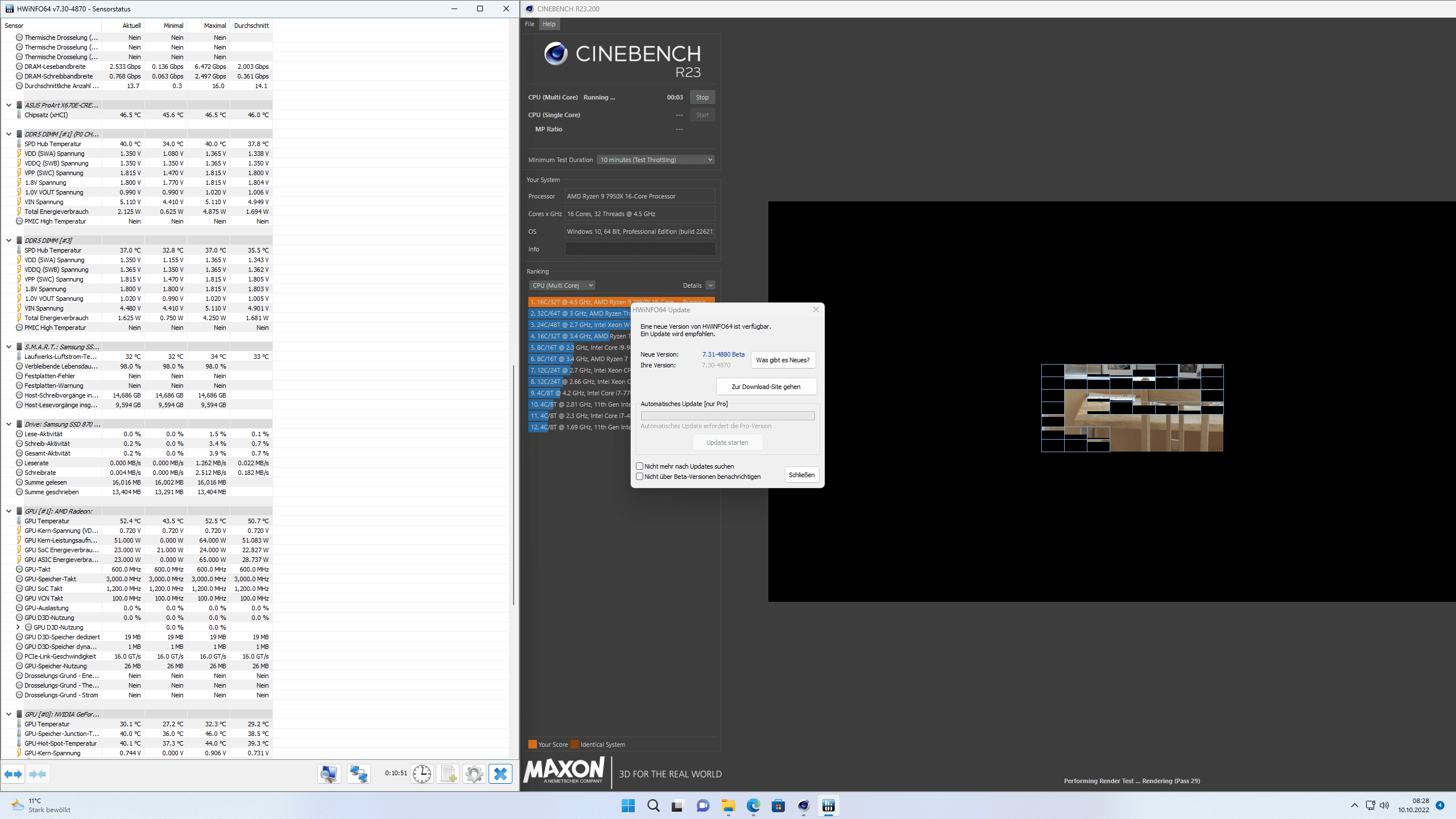Open the CPU (Multi Core) ranking dropdown
This screenshot has height=819, width=1456.
coord(562,286)
